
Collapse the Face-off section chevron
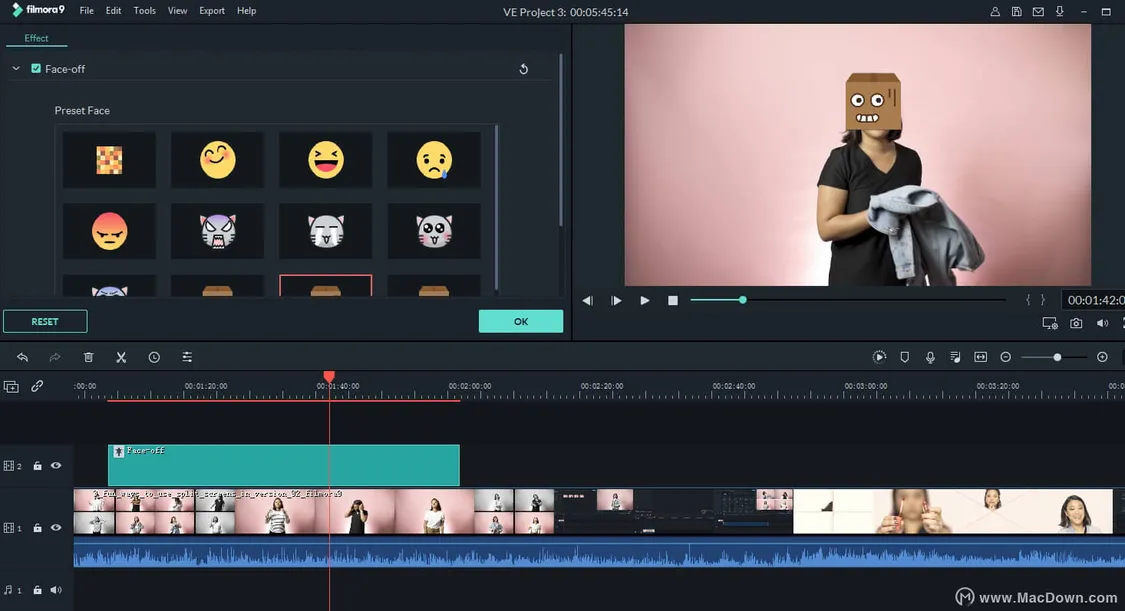(x=16, y=69)
